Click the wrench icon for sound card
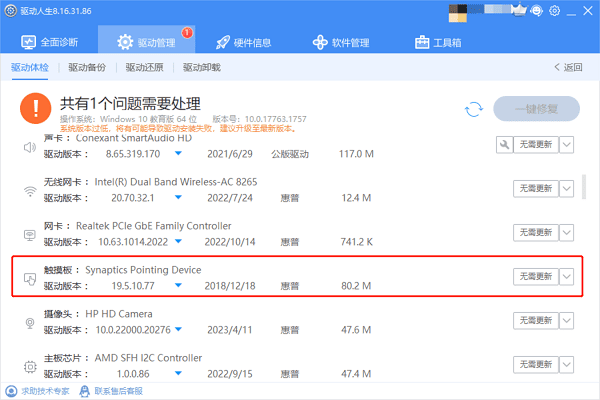The image size is (600, 400). tap(504, 145)
